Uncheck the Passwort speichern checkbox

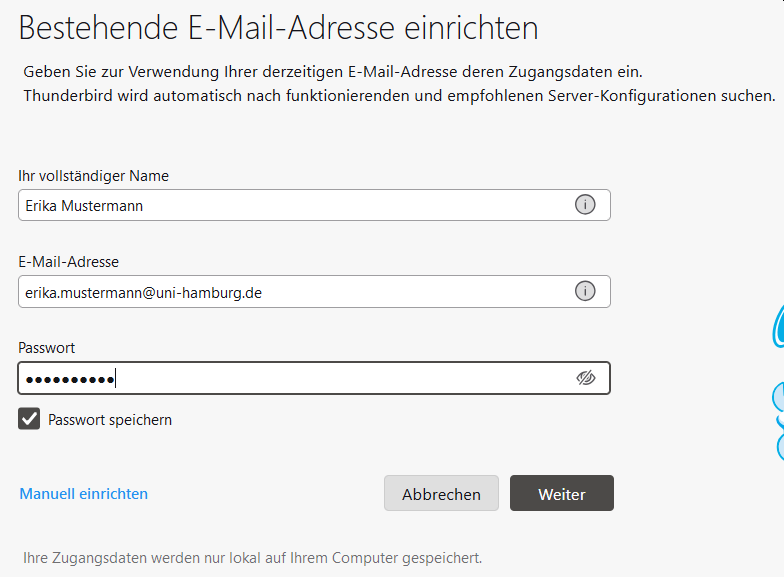[x=29, y=418]
